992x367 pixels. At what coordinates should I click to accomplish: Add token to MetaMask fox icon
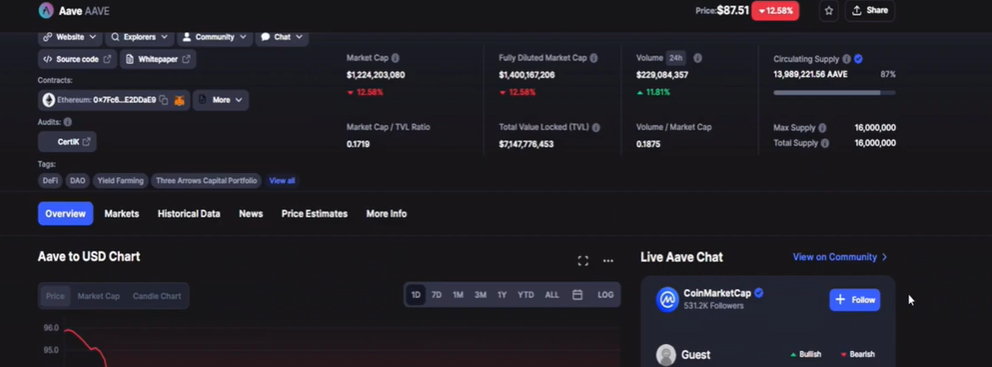pos(180,100)
